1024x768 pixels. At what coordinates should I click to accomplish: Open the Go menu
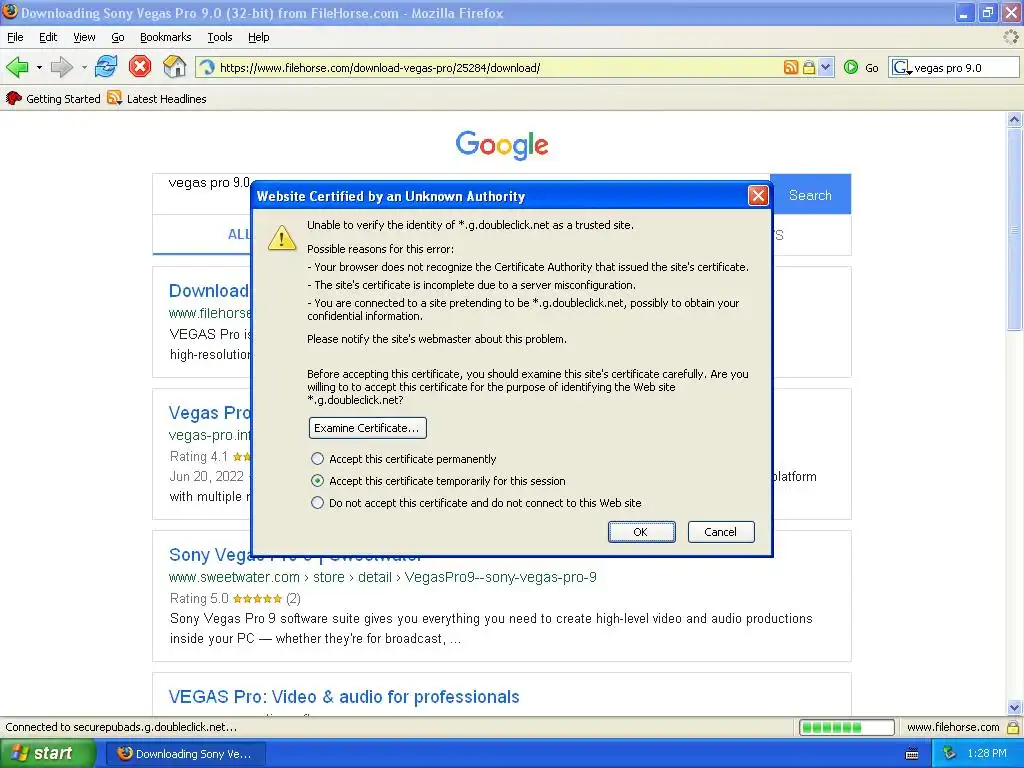point(118,37)
